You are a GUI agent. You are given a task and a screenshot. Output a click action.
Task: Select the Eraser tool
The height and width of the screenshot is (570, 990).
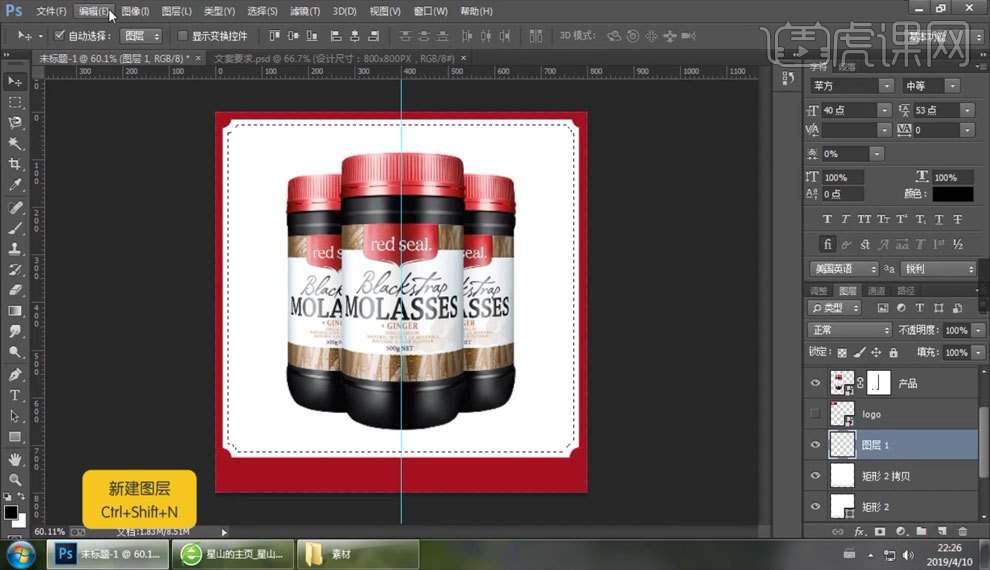click(15, 290)
